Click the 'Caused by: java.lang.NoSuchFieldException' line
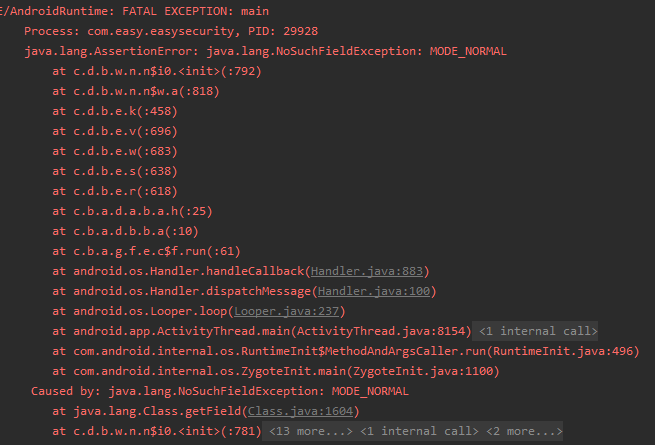The height and width of the screenshot is (445, 655). 220,392
